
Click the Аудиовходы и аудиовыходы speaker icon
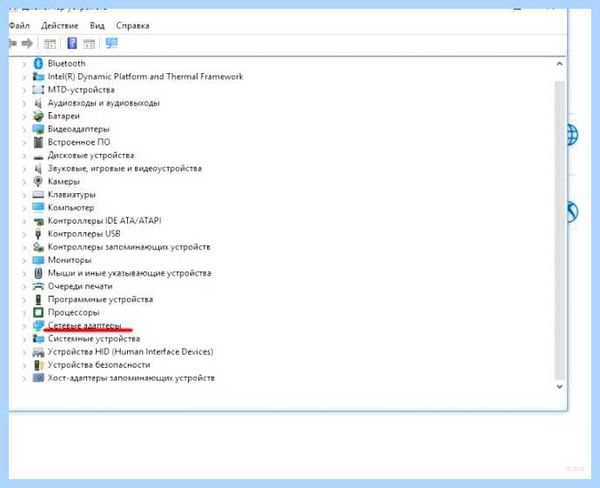(38, 103)
